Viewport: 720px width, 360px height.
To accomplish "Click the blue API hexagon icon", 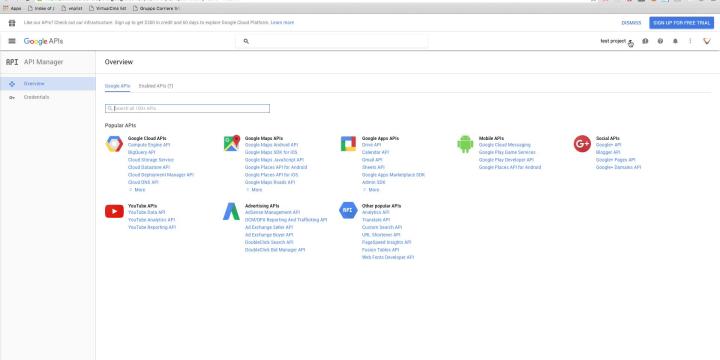I will tap(348, 210).
